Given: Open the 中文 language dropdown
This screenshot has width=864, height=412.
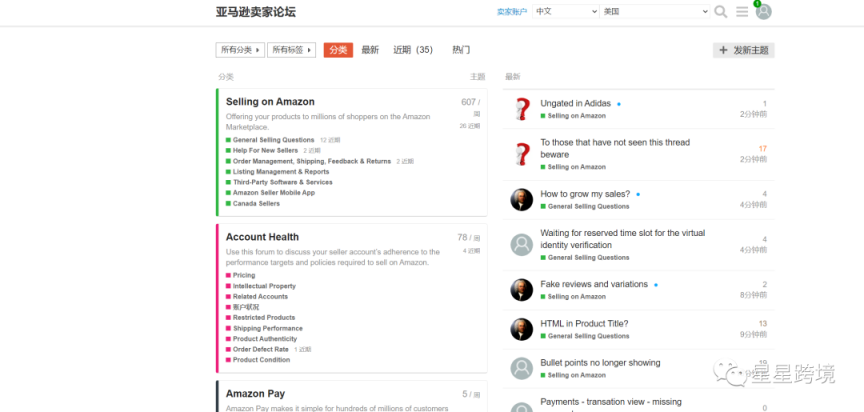Looking at the screenshot, I should pos(565,11).
